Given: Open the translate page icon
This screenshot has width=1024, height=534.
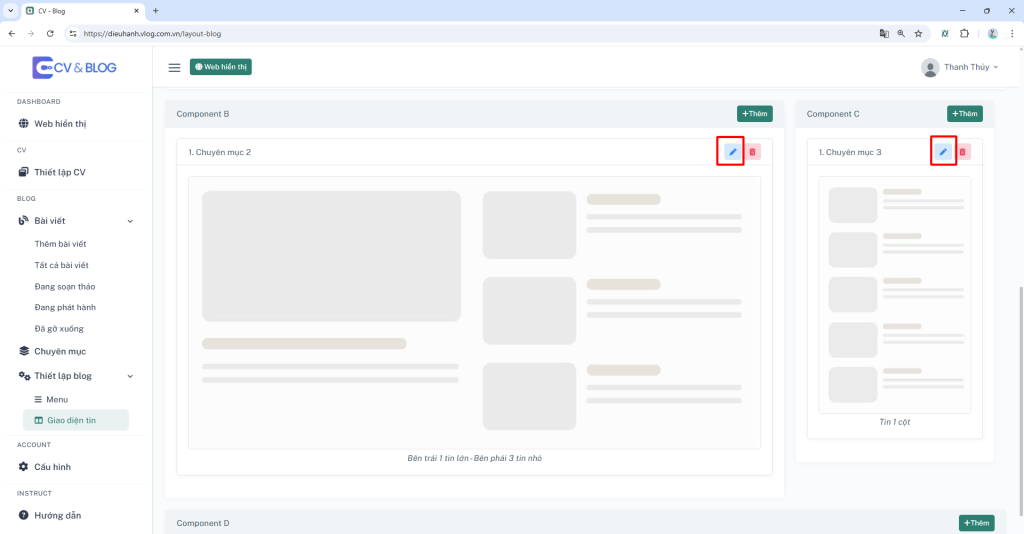Looking at the screenshot, I should coord(884,33).
